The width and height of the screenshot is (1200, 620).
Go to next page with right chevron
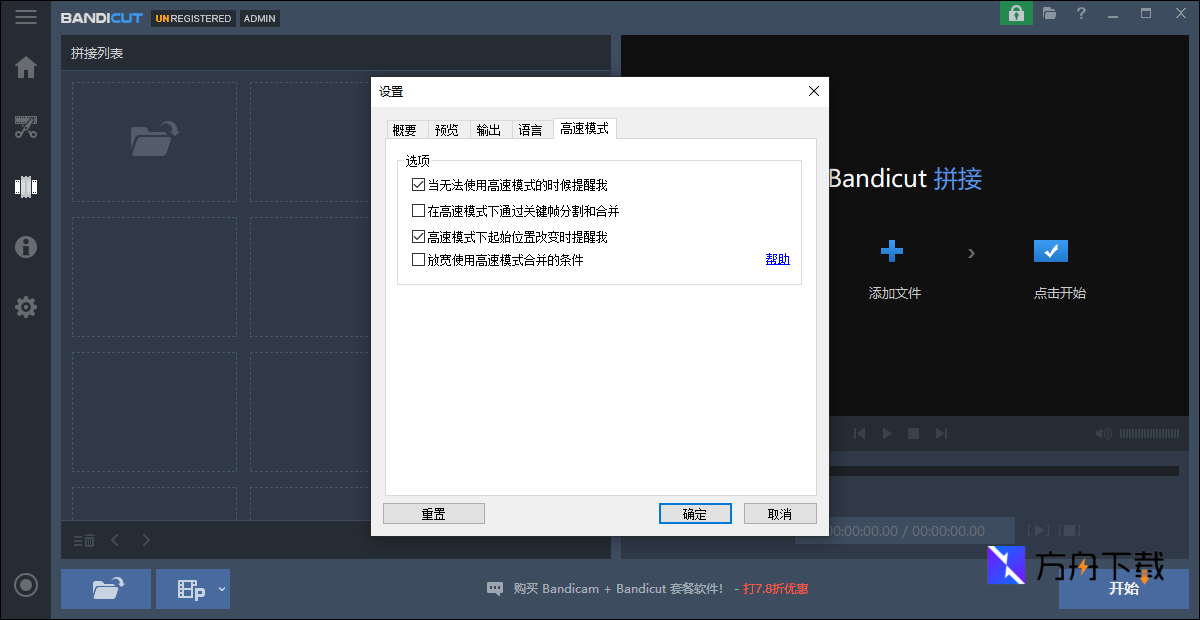(x=146, y=540)
